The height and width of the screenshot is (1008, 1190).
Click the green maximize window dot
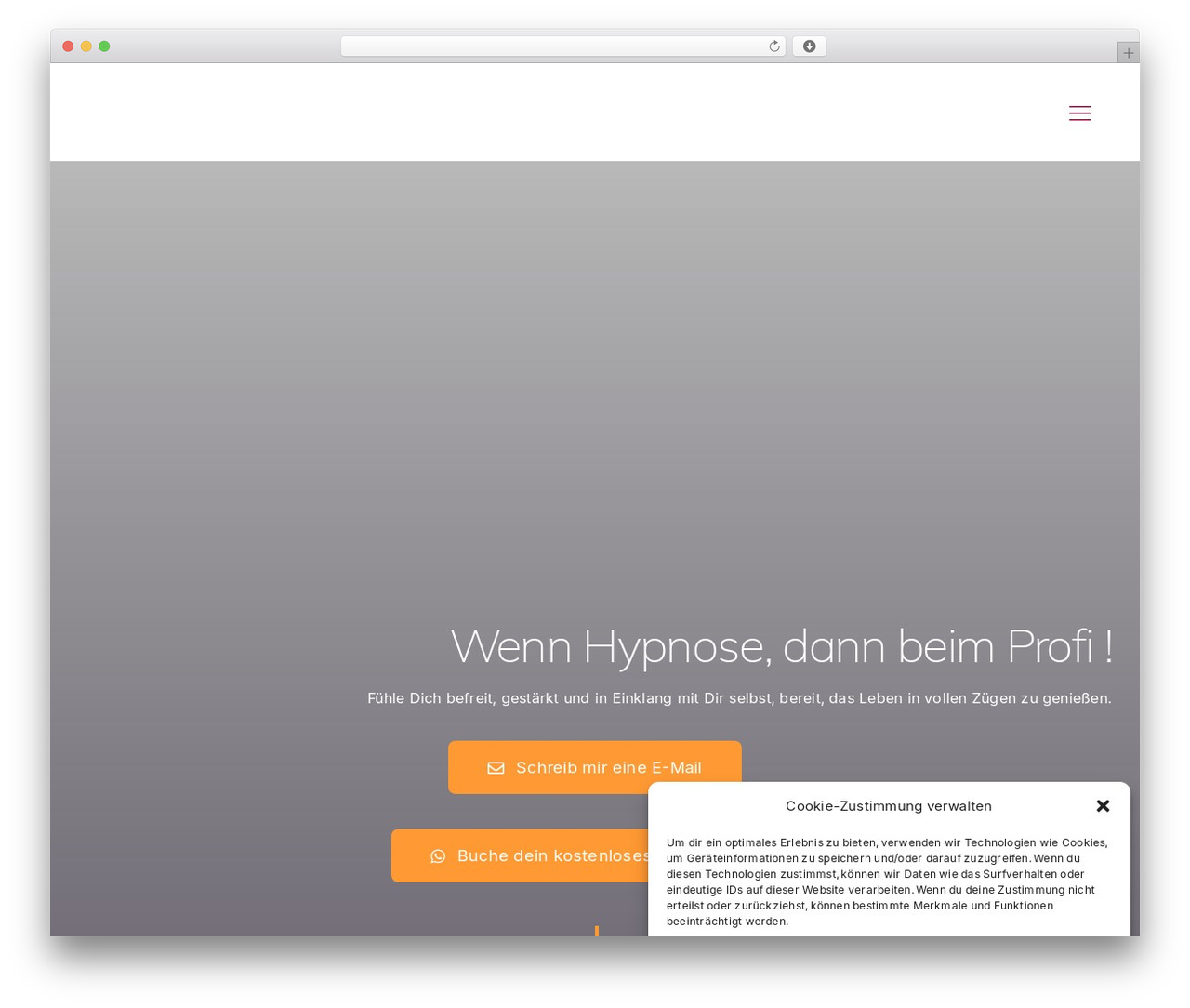point(104,46)
